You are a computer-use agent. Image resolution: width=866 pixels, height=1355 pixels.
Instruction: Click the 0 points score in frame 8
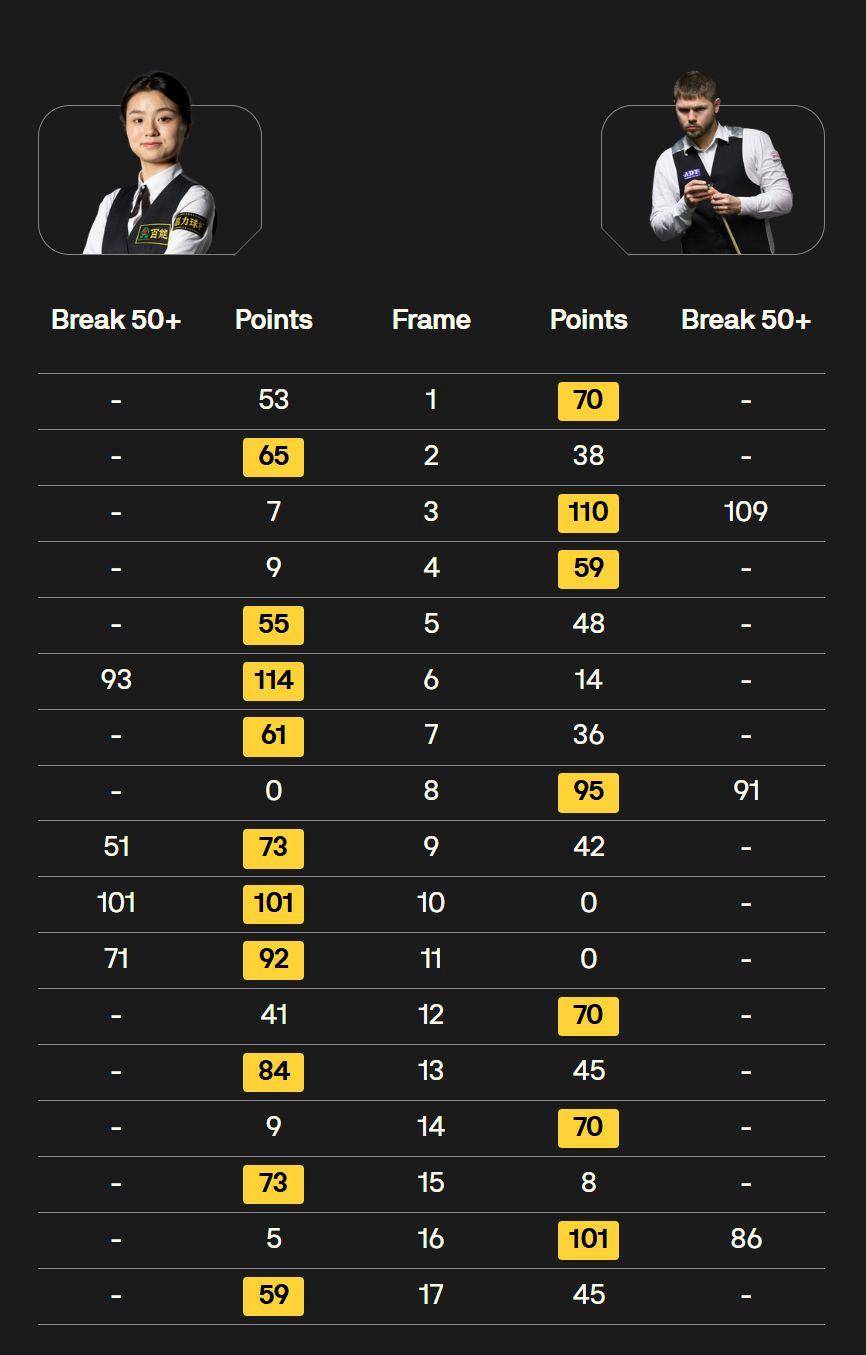click(273, 791)
